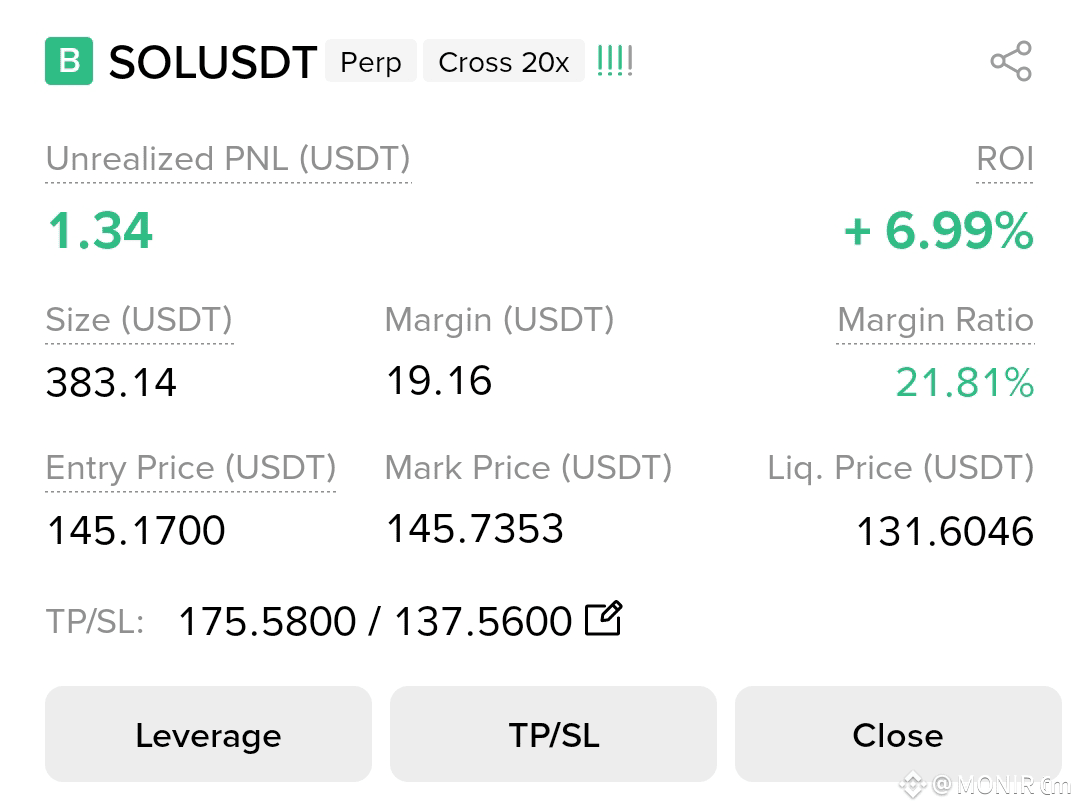Screen dimensions: 1080x810
Task: Tap the Perp contract tag
Action: click(371, 61)
